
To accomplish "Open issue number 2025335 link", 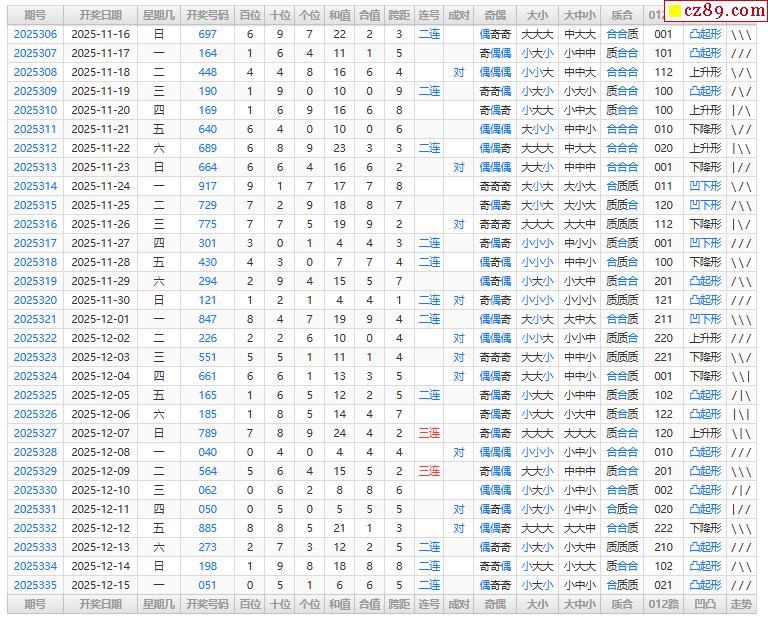I will pos(35,585).
